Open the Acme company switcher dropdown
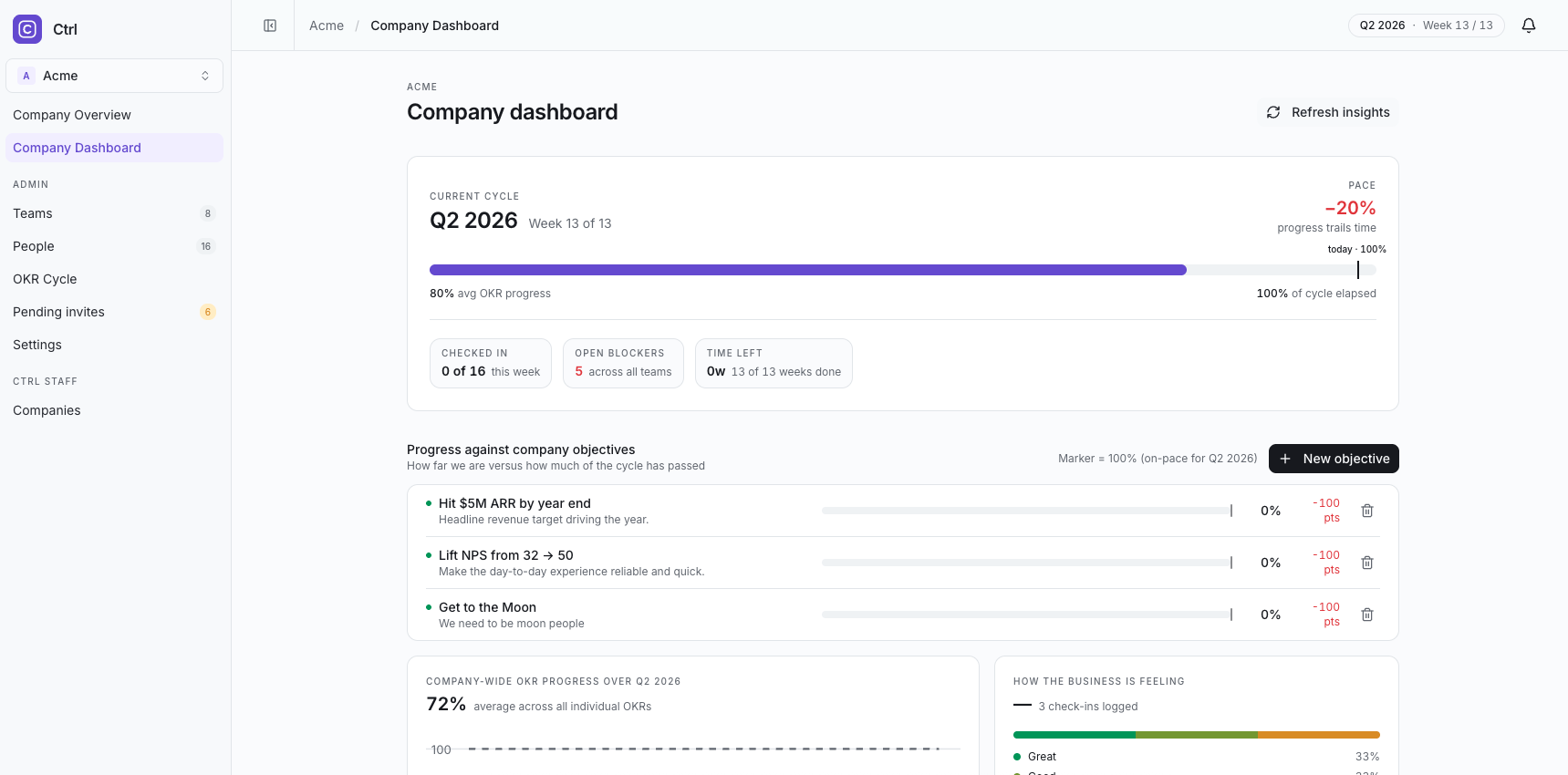This screenshot has width=1568, height=775. tap(114, 76)
